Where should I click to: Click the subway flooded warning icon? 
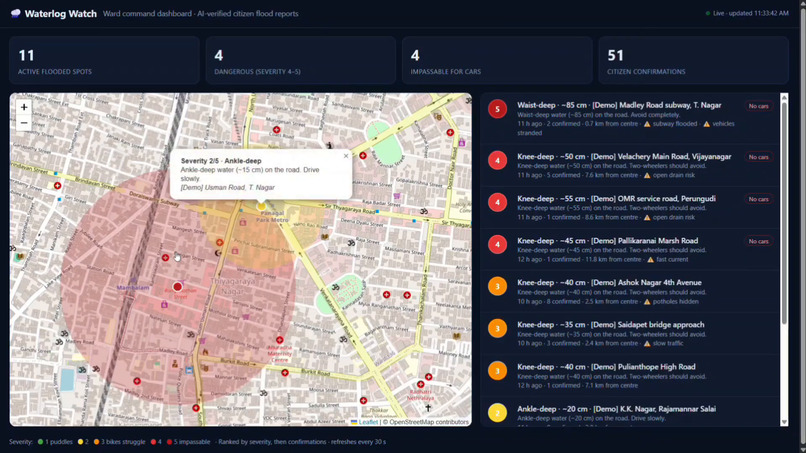(647, 124)
